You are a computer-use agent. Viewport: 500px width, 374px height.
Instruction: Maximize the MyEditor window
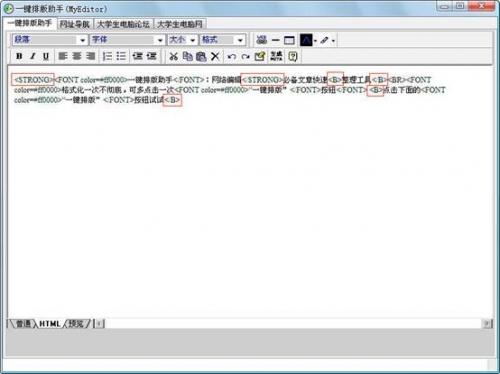point(460,6)
